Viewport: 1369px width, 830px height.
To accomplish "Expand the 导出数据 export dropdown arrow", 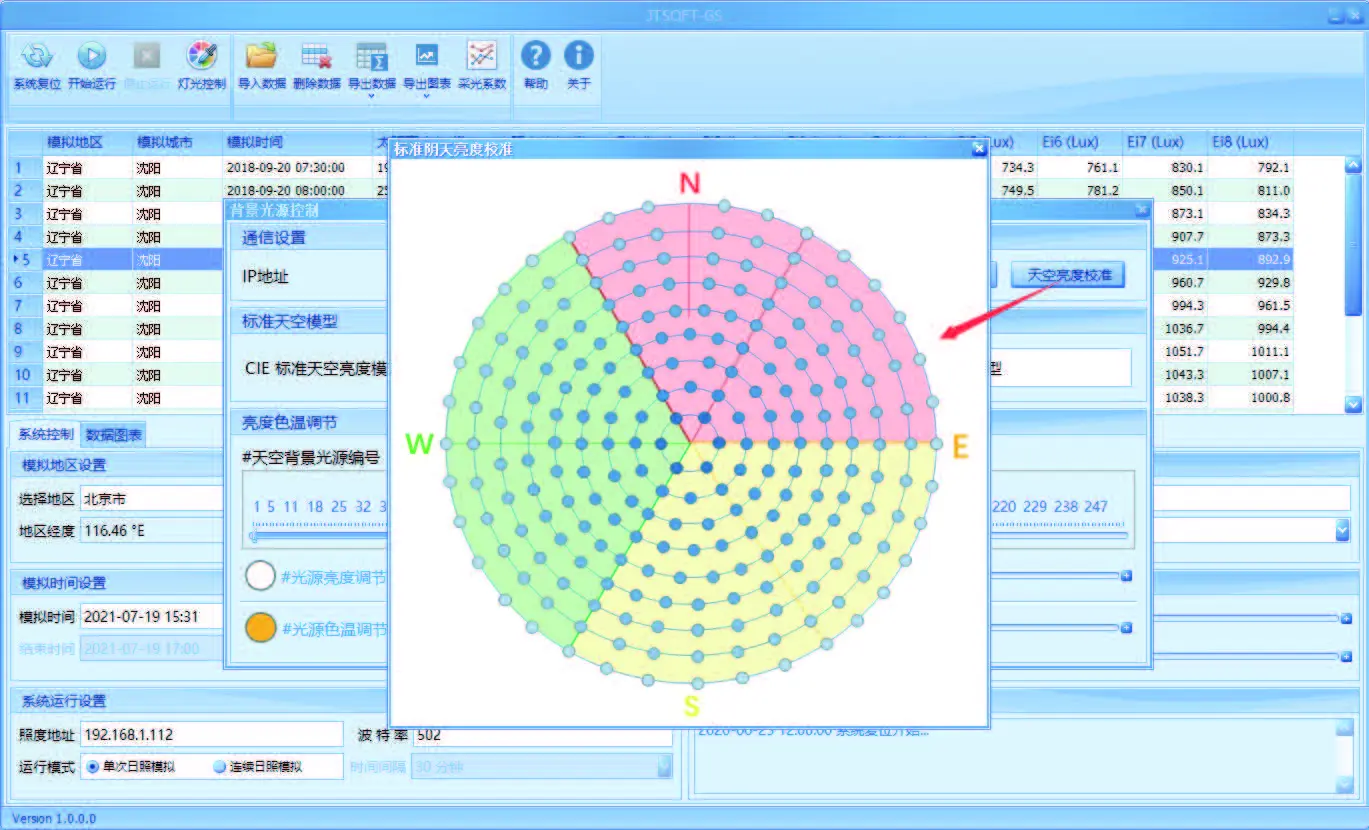I will coord(371,96).
